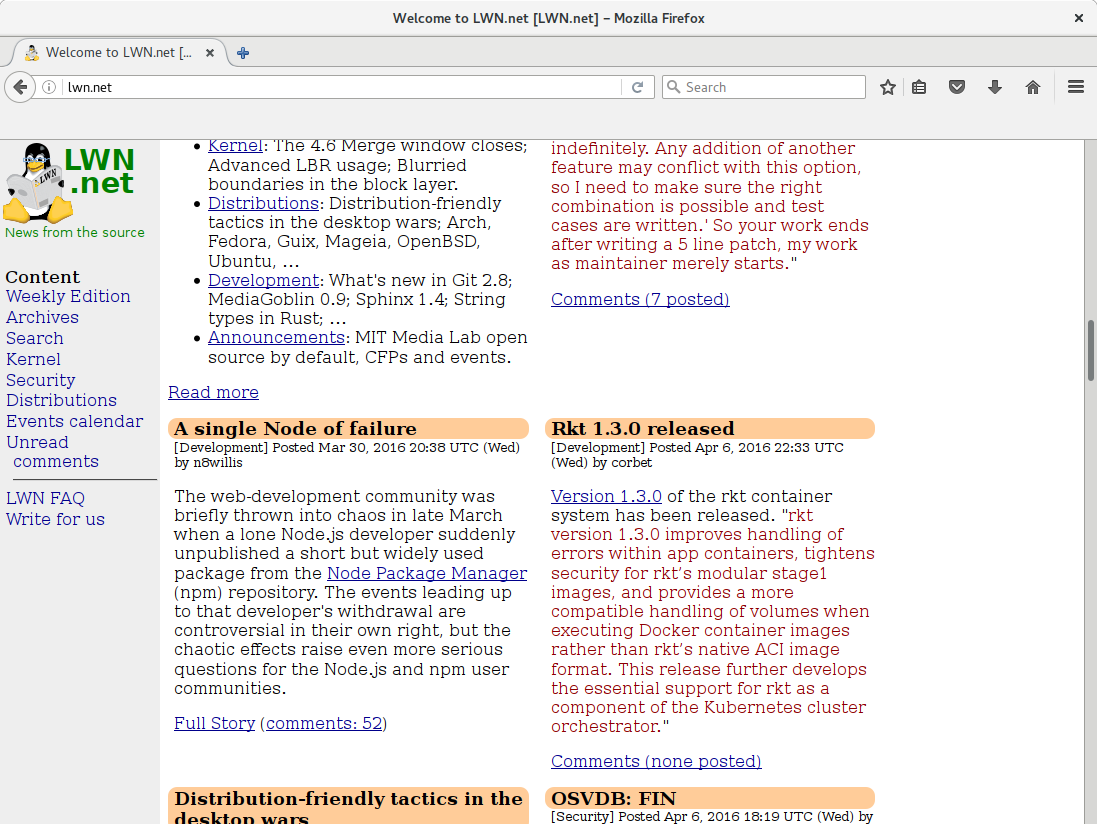Go to the Firefox home page
Image resolution: width=1097 pixels, height=824 pixels.
(1033, 87)
